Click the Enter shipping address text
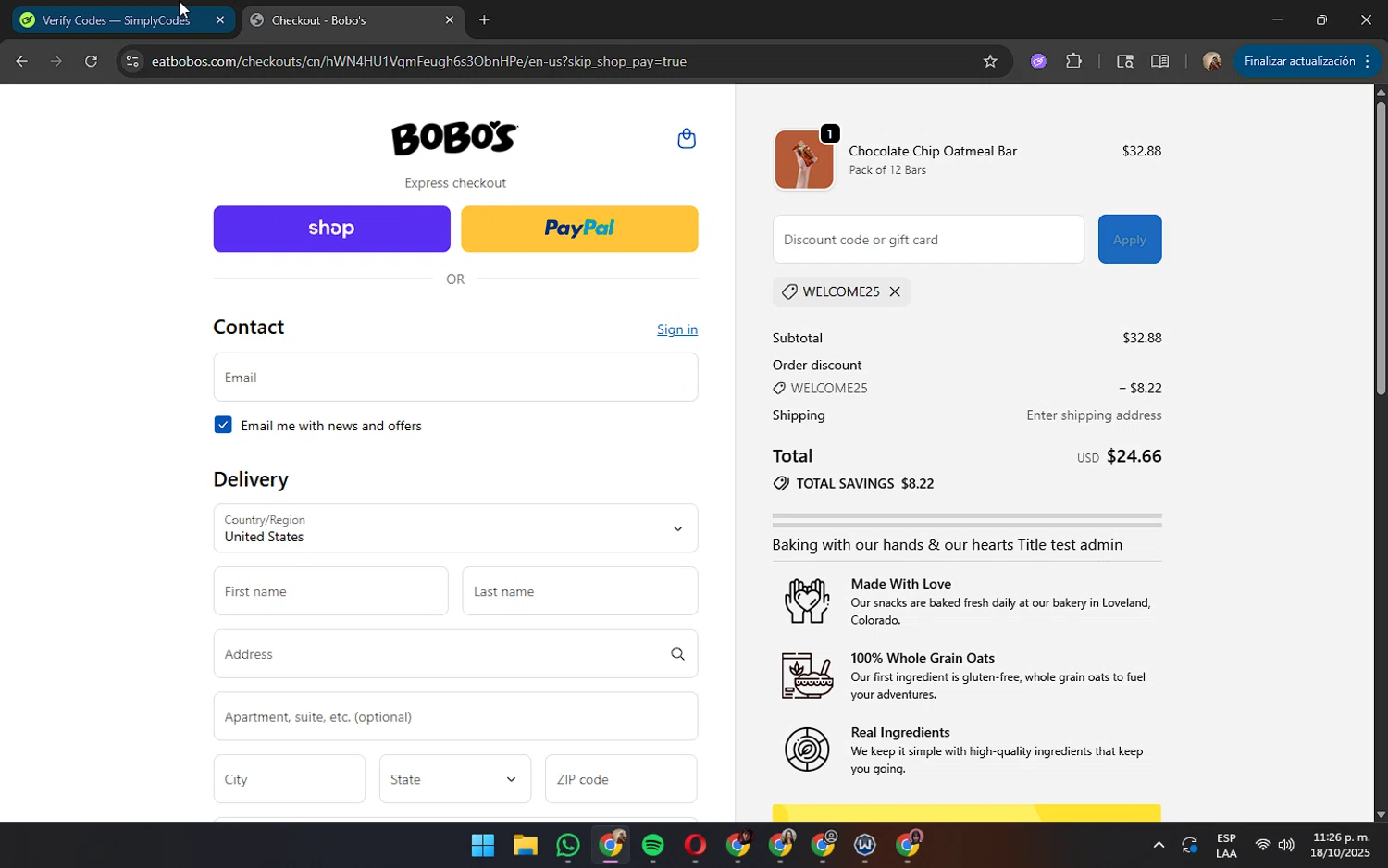The height and width of the screenshot is (868, 1388). click(1094, 415)
